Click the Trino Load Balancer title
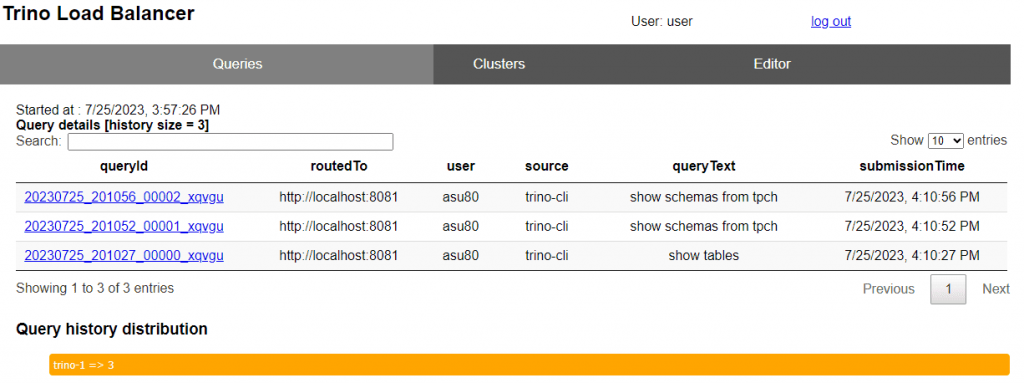This screenshot has height=383, width=1024. click(x=99, y=13)
